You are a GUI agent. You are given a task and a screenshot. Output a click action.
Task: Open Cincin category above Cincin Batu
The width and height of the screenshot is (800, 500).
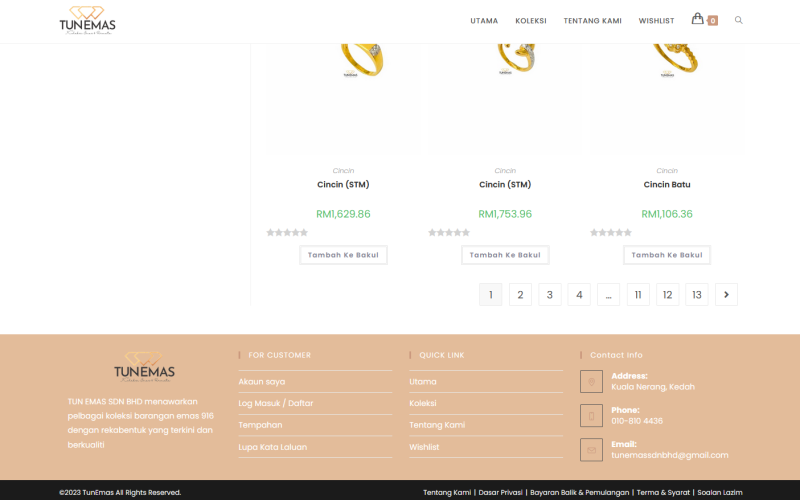tap(667, 170)
